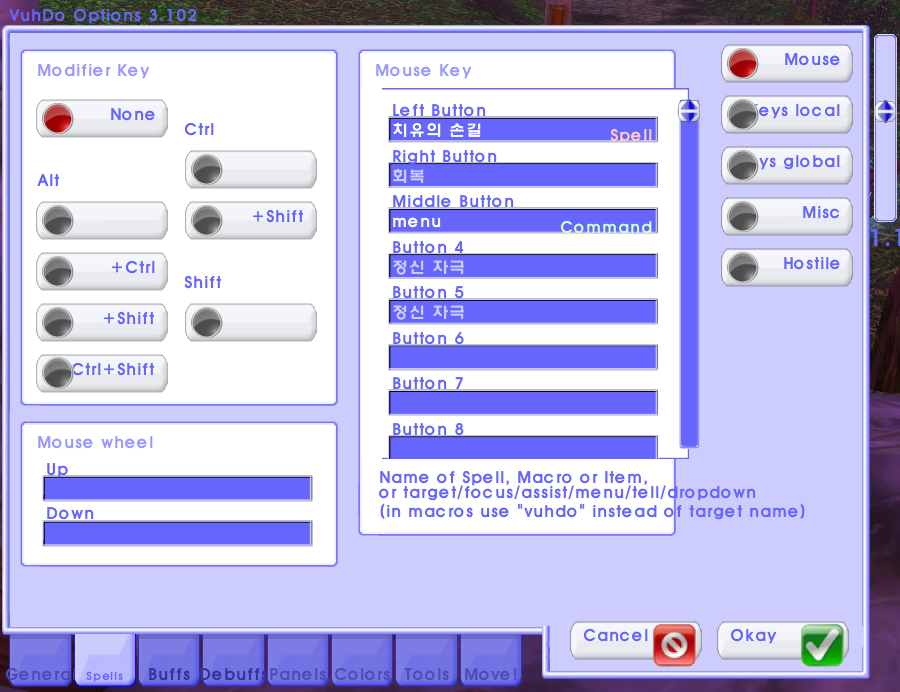This screenshot has height=692, width=900.
Task: Select the Ctrl modifier radio button
Action: pyautogui.click(x=251, y=169)
